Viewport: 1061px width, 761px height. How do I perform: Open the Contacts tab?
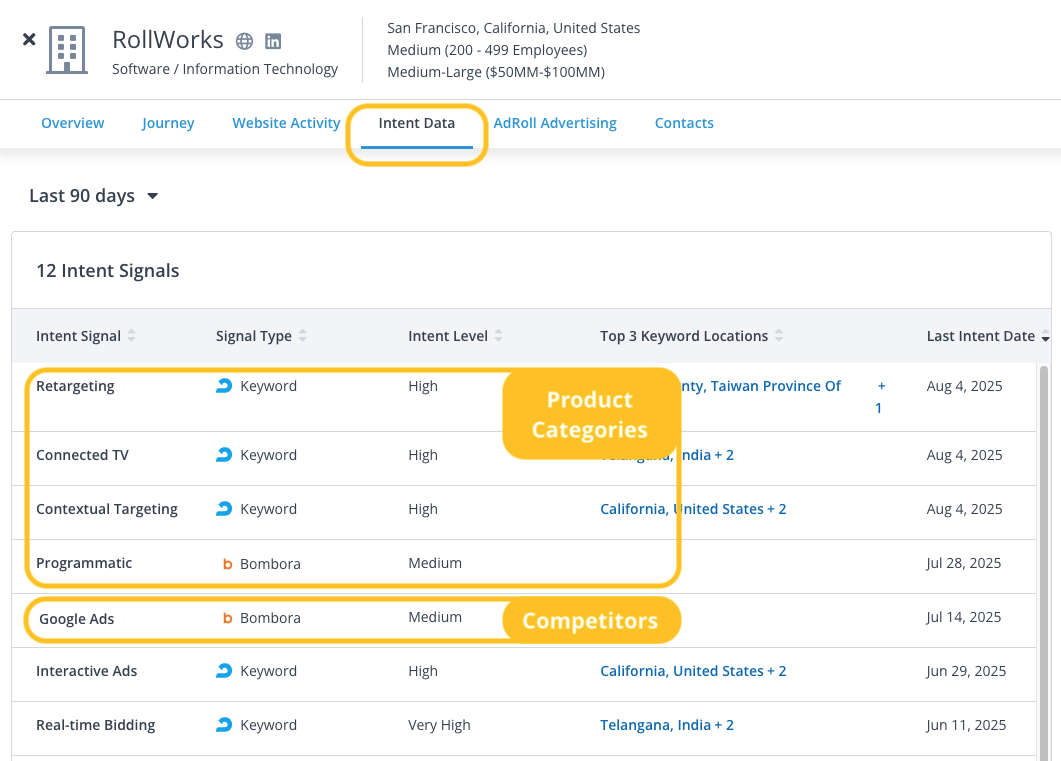tap(684, 123)
